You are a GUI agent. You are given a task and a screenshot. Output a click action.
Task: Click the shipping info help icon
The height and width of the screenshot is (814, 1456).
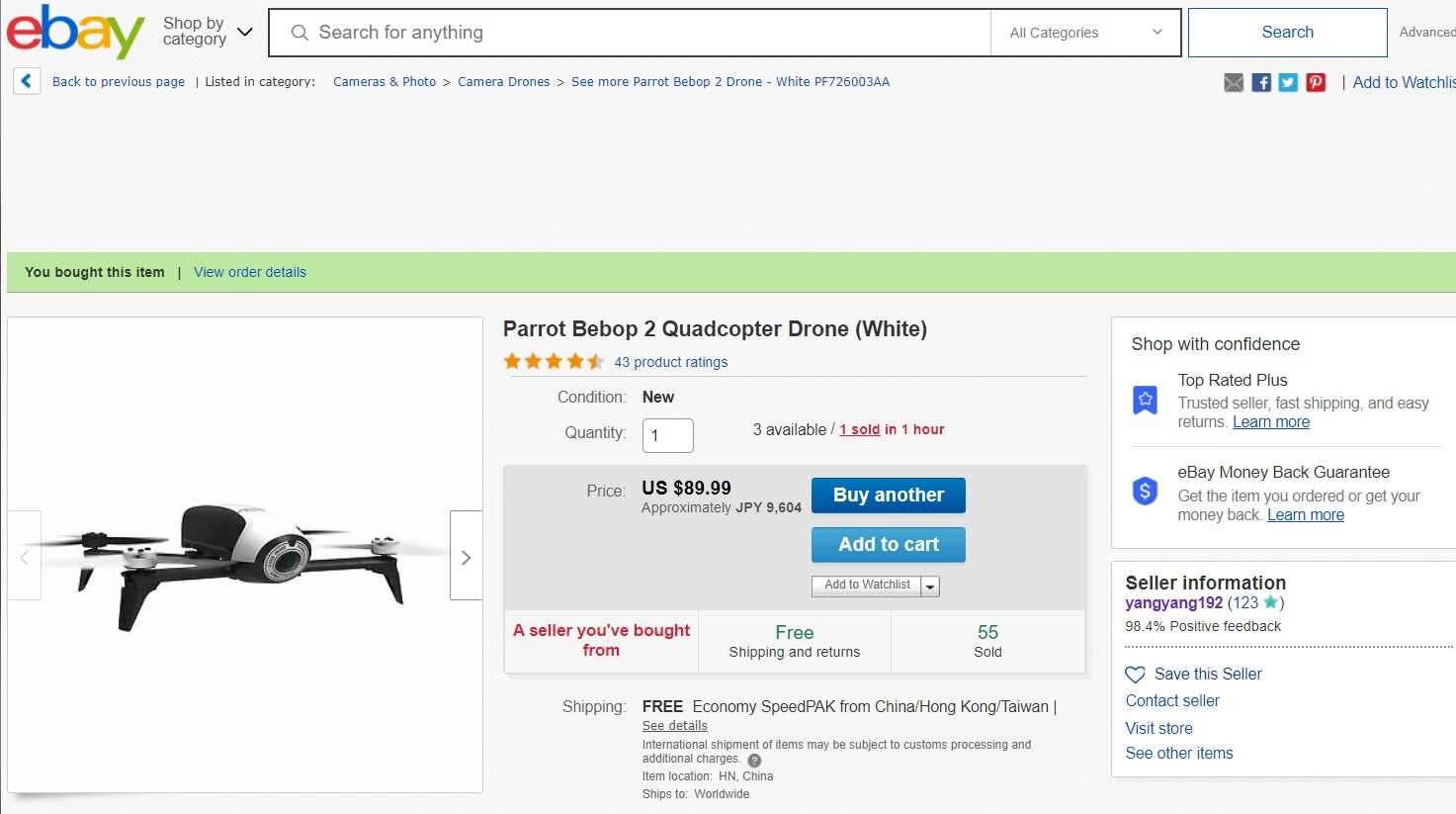tap(754, 761)
